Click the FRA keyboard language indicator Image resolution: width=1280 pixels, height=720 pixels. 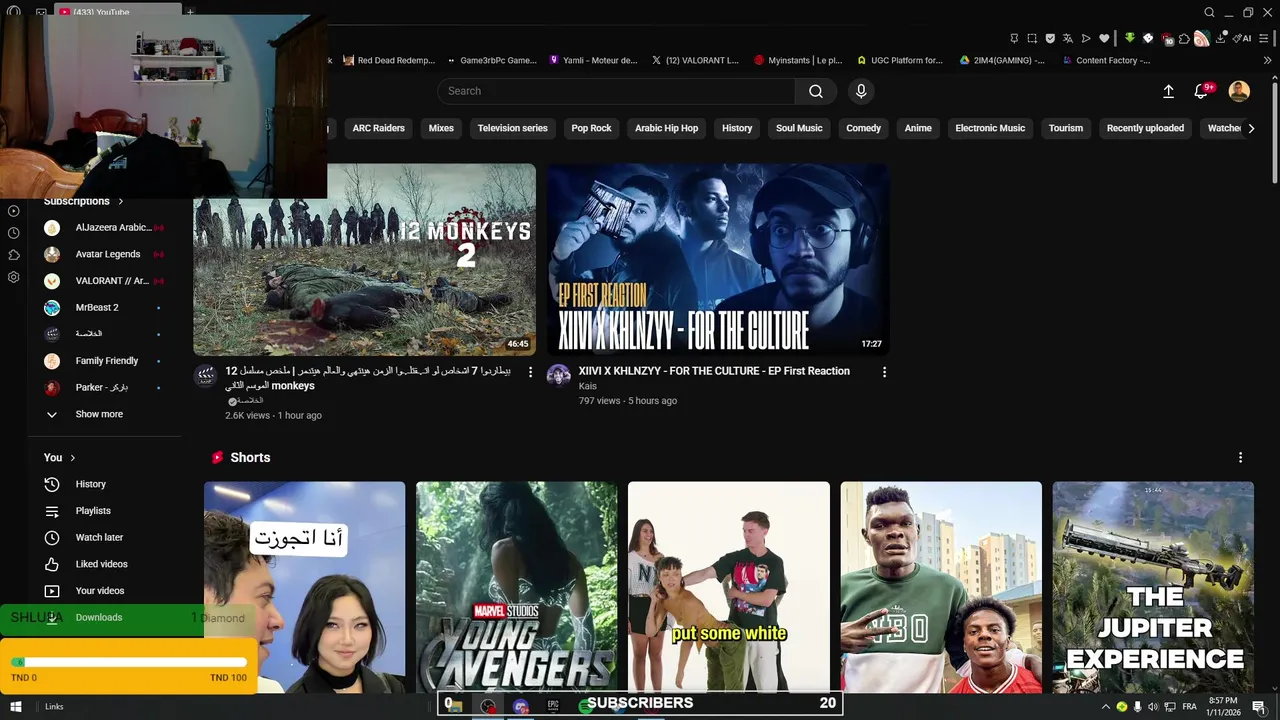1189,707
